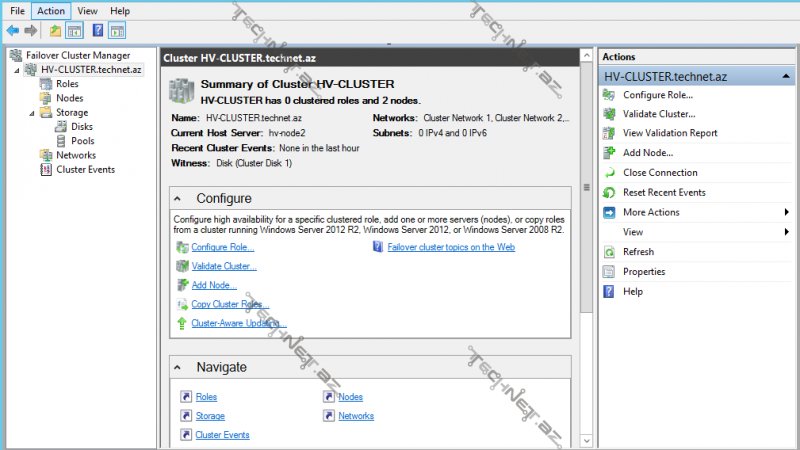Click the Copy Cluster Roles icon
The height and width of the screenshot is (450, 800).
pyautogui.click(x=182, y=304)
